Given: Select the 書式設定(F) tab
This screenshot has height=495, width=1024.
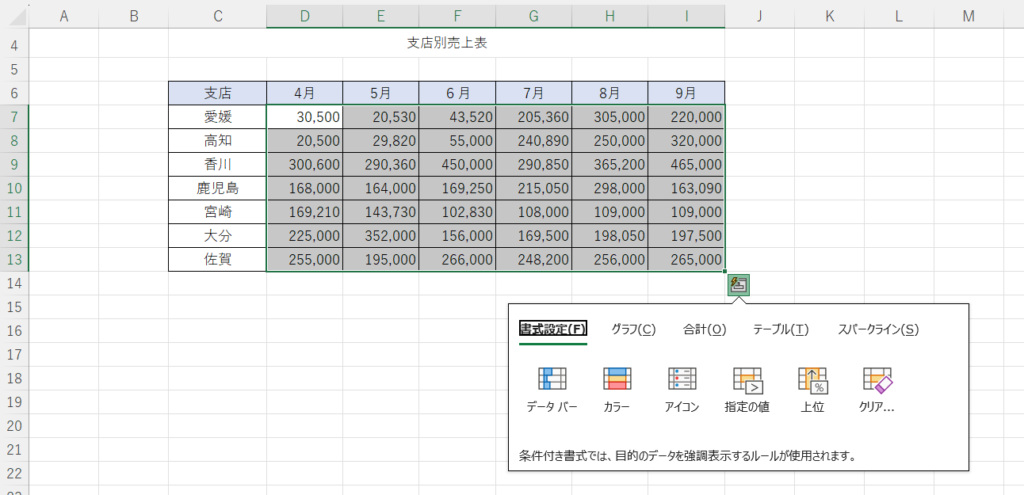Looking at the screenshot, I should (x=553, y=329).
